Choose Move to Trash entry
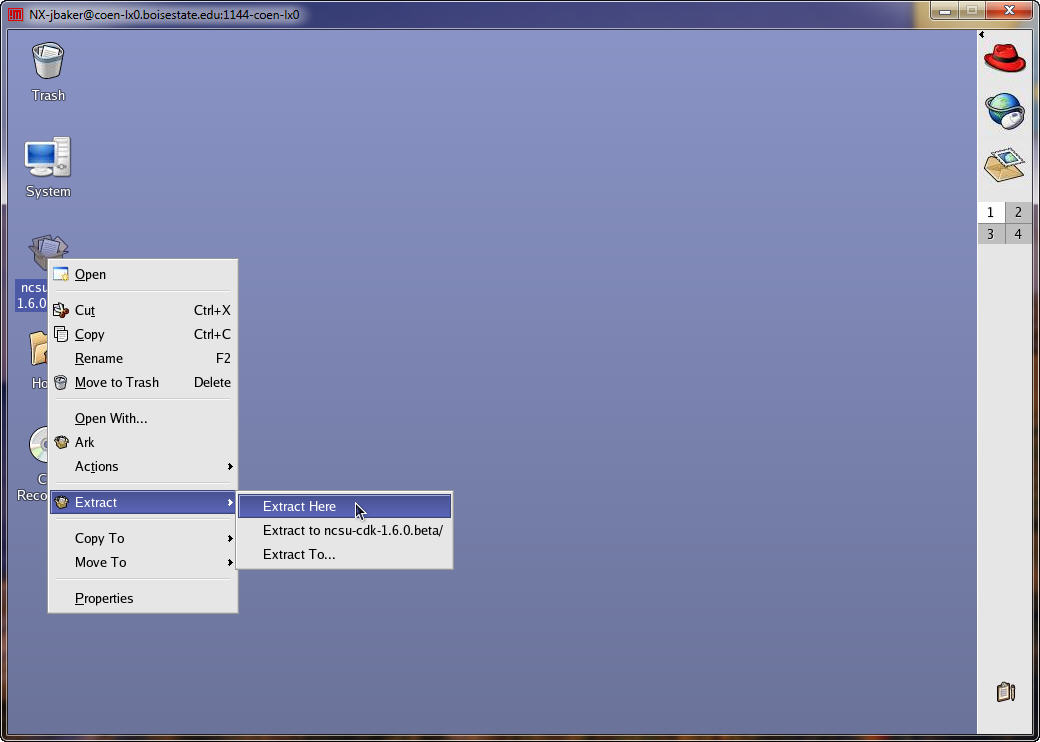 pyautogui.click(x=143, y=382)
